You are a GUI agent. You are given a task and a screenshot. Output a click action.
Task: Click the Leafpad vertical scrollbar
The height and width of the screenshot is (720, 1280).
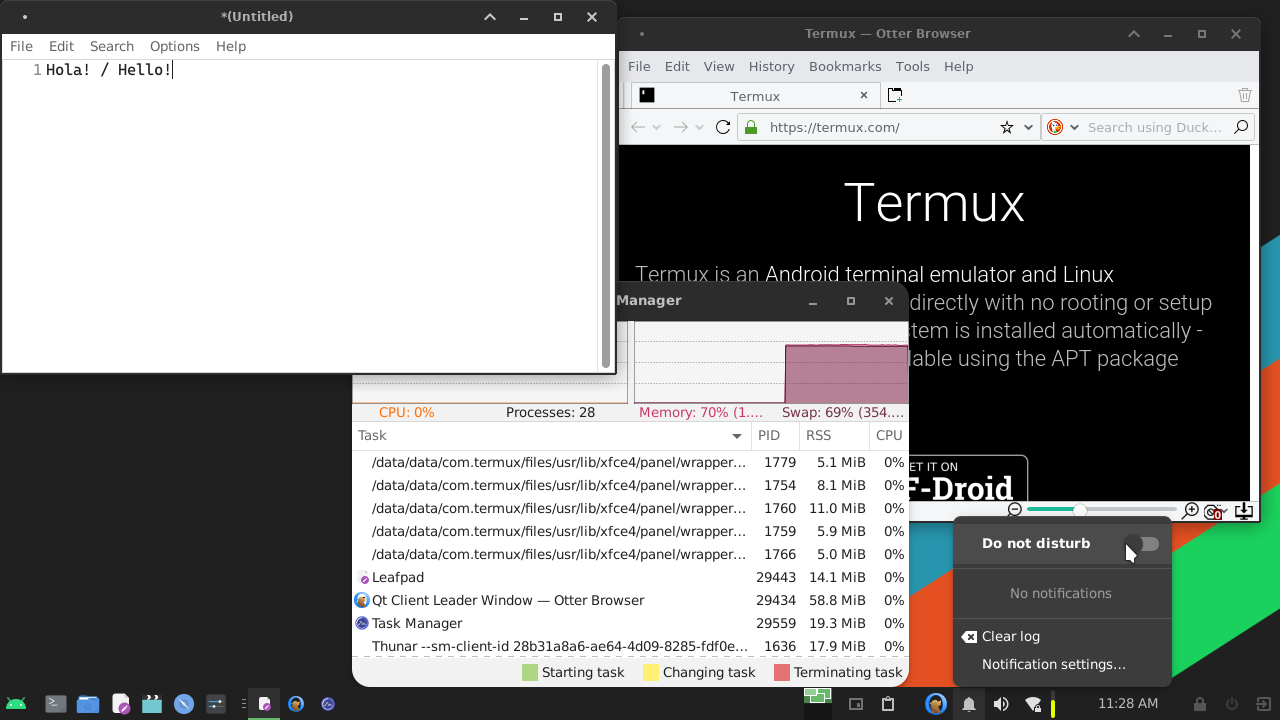(606, 216)
